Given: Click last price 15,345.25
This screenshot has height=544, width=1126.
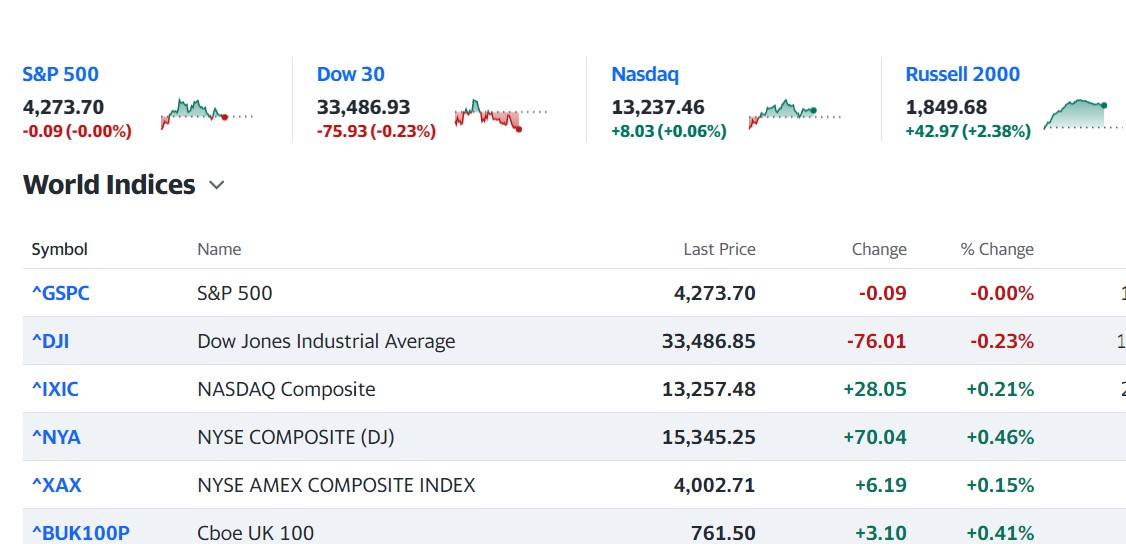Looking at the screenshot, I should click(x=709, y=437).
